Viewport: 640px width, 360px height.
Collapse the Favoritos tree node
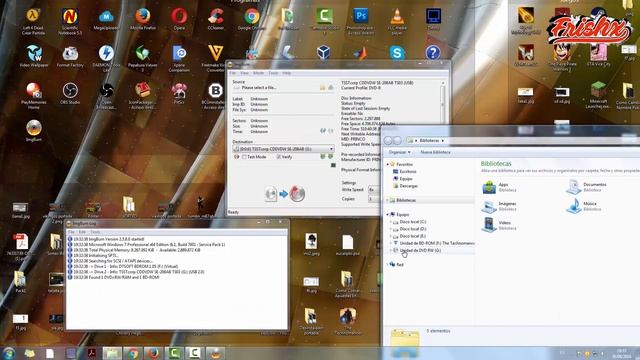(x=388, y=164)
